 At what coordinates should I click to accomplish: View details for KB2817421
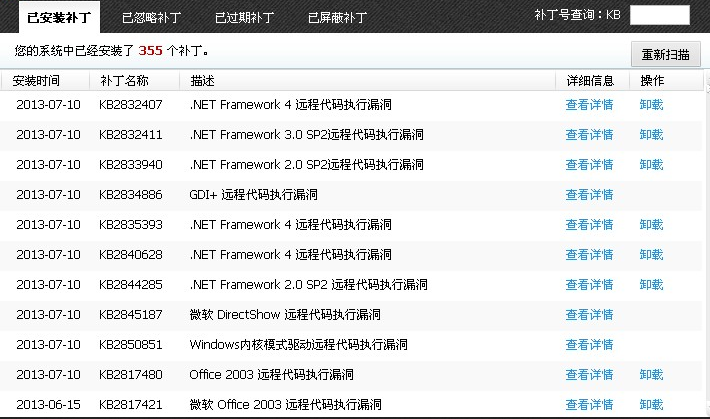589,405
